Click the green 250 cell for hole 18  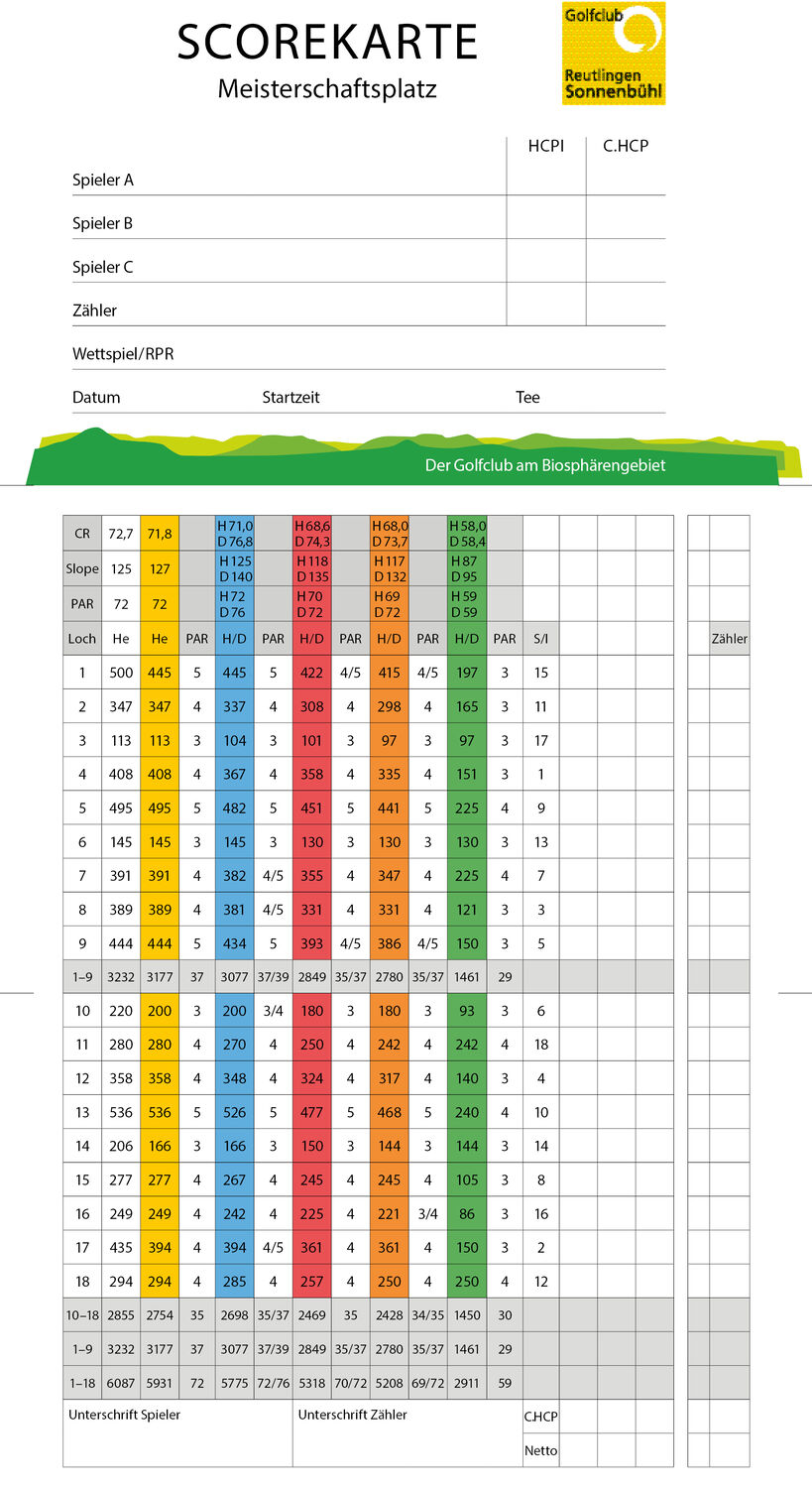click(467, 1282)
